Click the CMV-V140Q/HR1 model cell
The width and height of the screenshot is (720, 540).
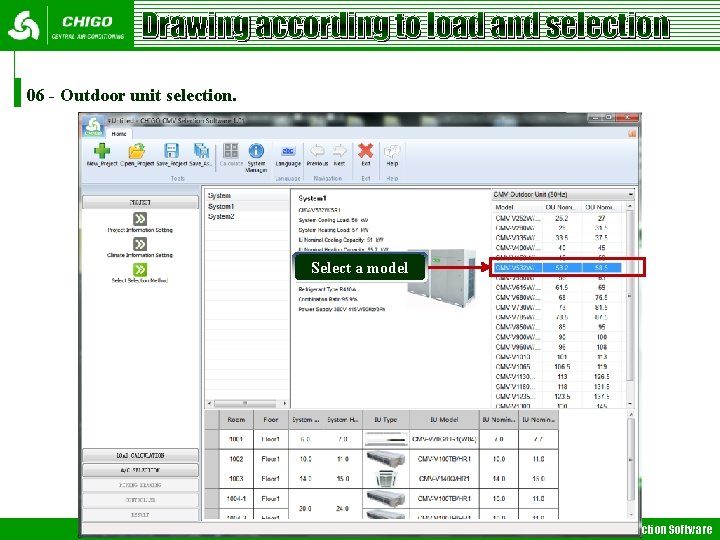coord(444,478)
